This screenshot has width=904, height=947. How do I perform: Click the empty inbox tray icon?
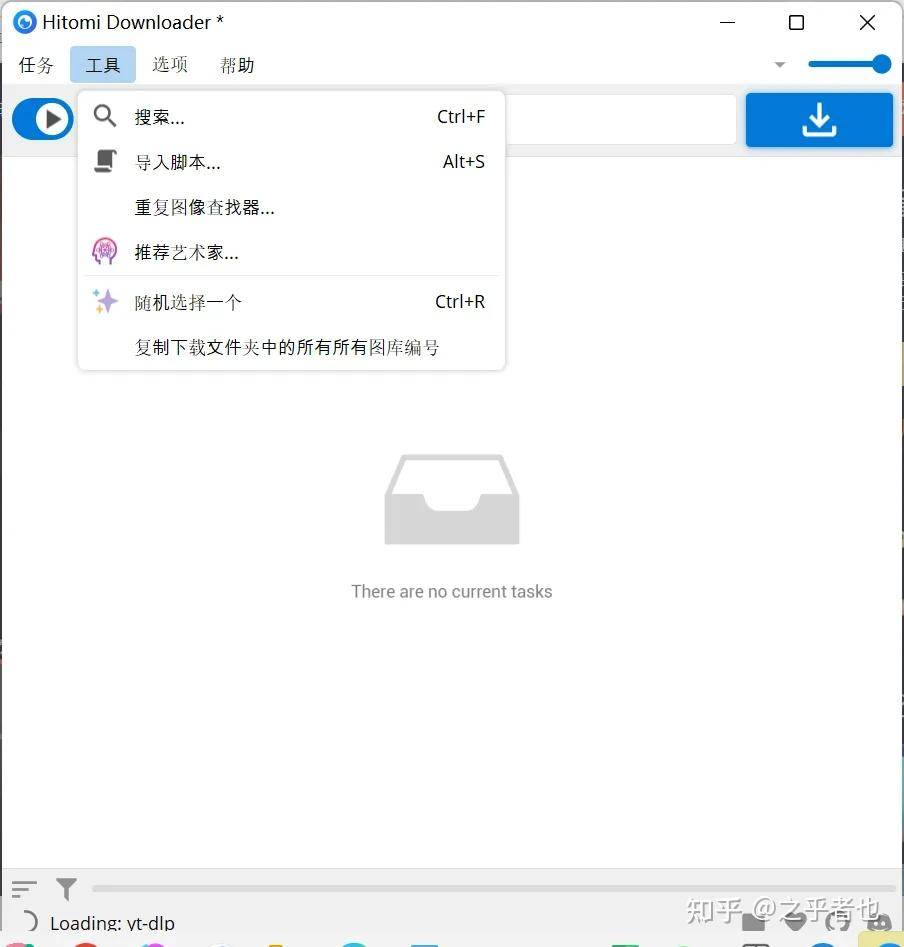pos(452,499)
